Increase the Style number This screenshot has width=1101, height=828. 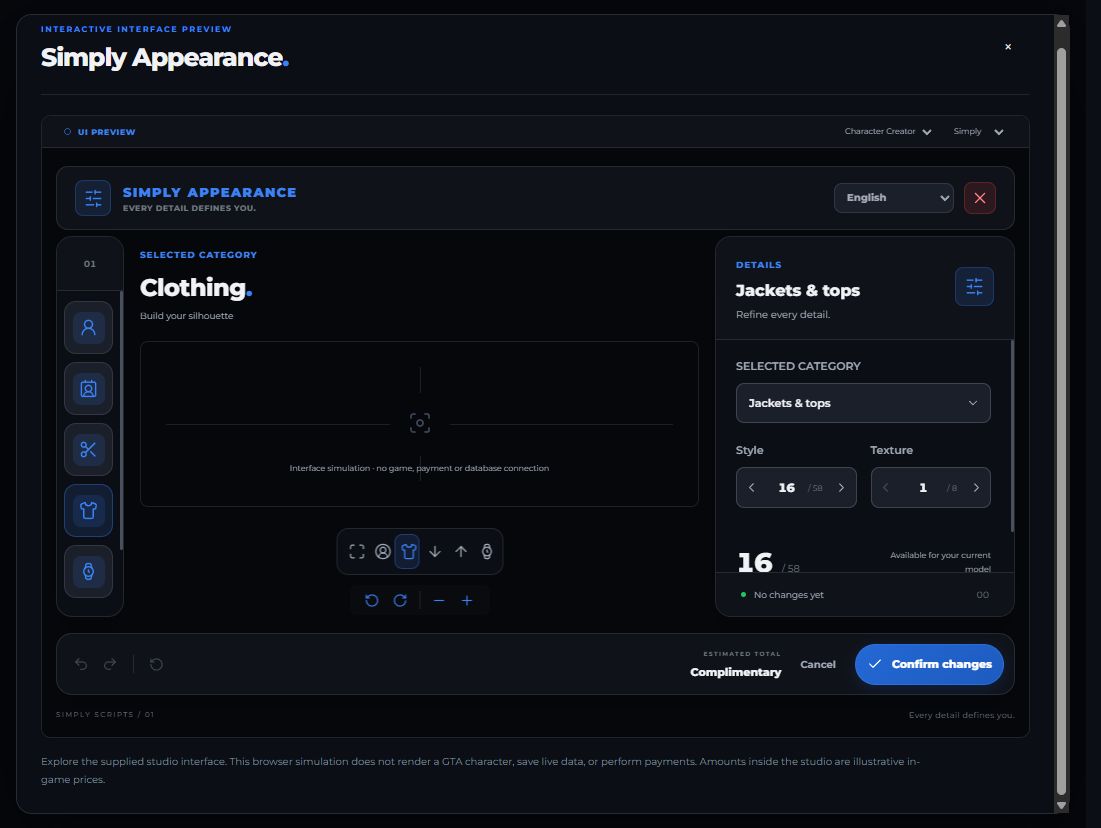(x=841, y=487)
